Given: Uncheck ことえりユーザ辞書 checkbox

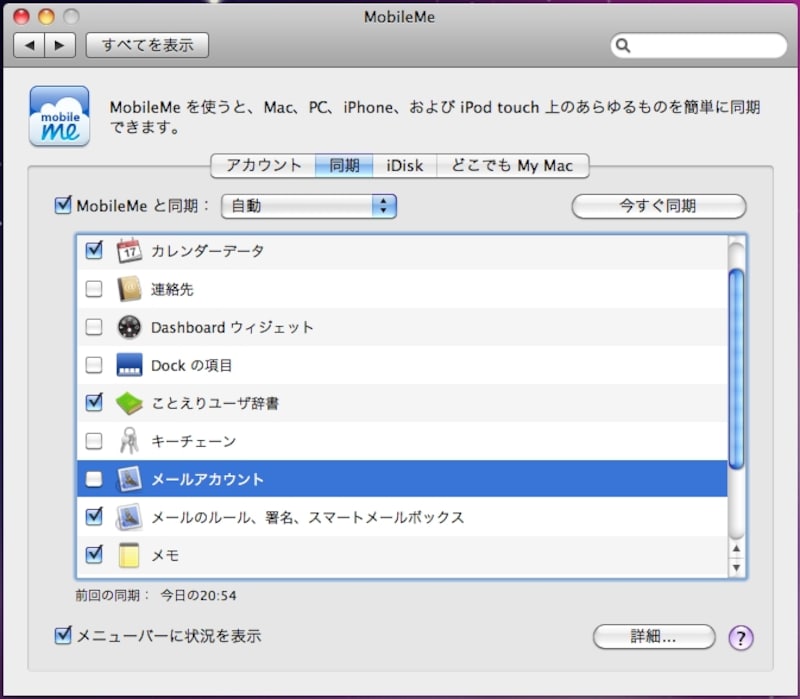Looking at the screenshot, I should pos(94,403).
